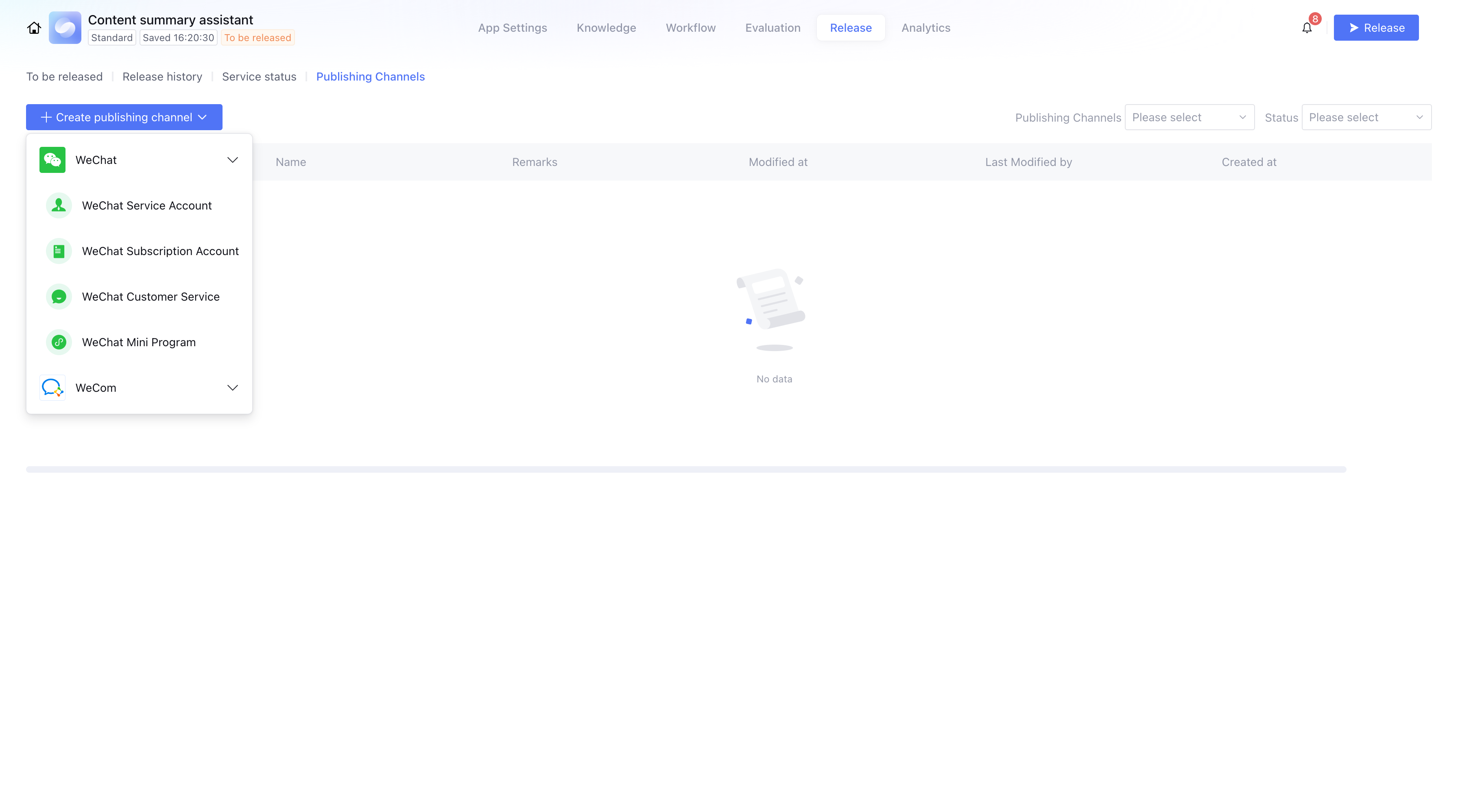Open the Status filter dropdown
This screenshot has height=812, width=1458.
click(1366, 117)
